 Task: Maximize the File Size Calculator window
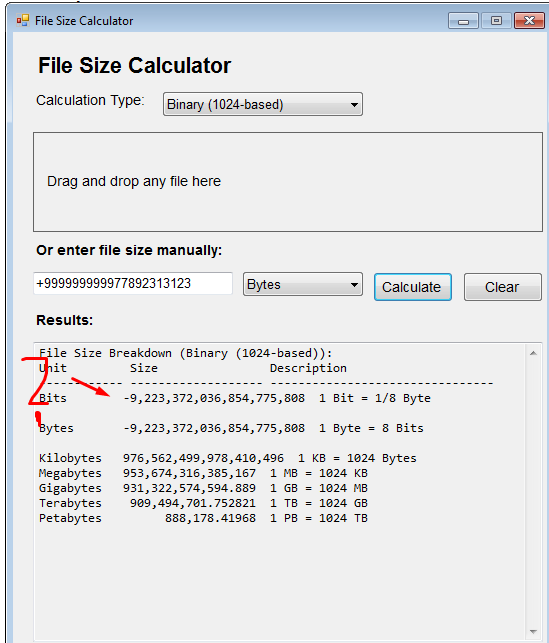(x=496, y=21)
